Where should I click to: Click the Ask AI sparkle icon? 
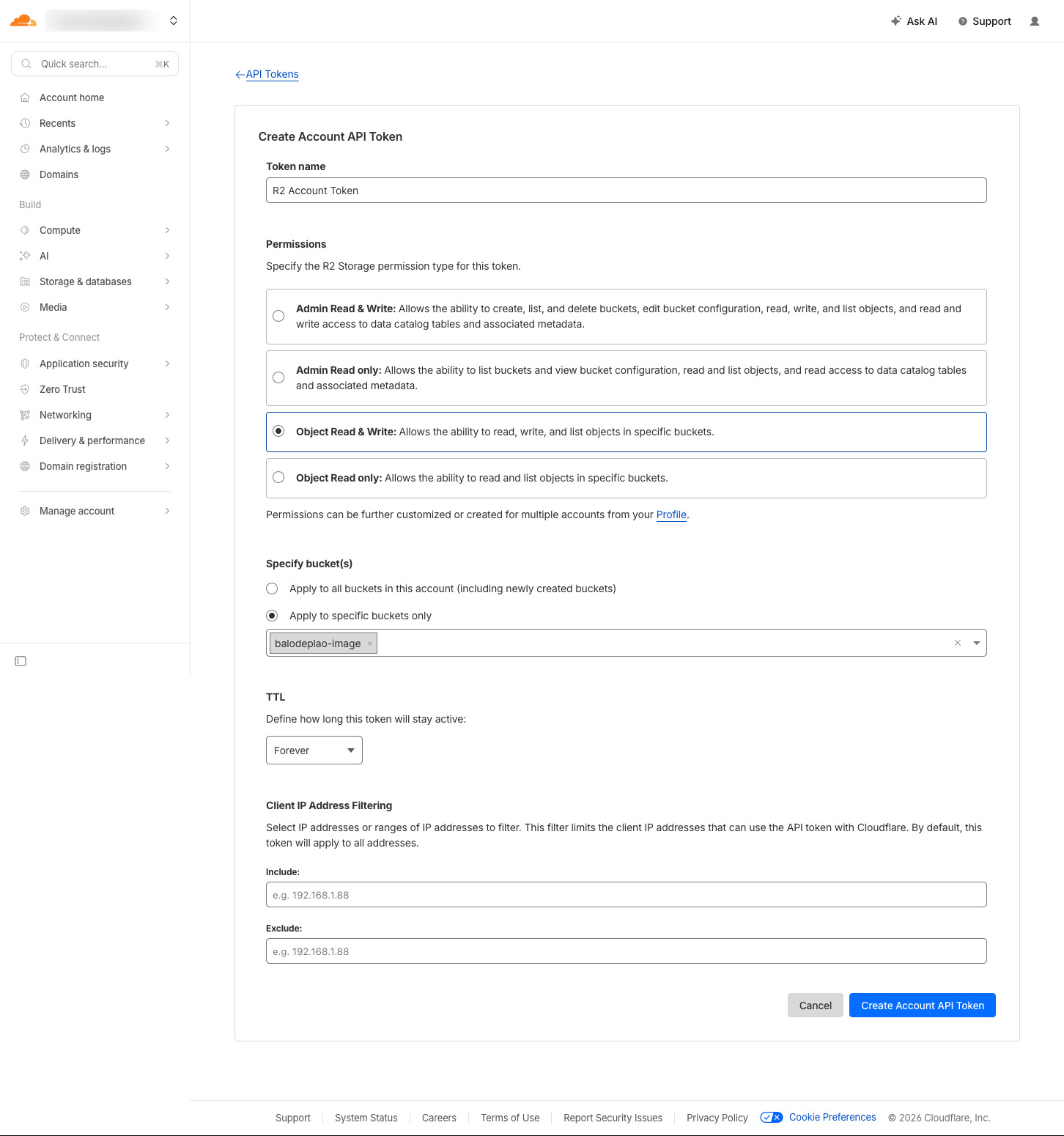pyautogui.click(x=895, y=21)
